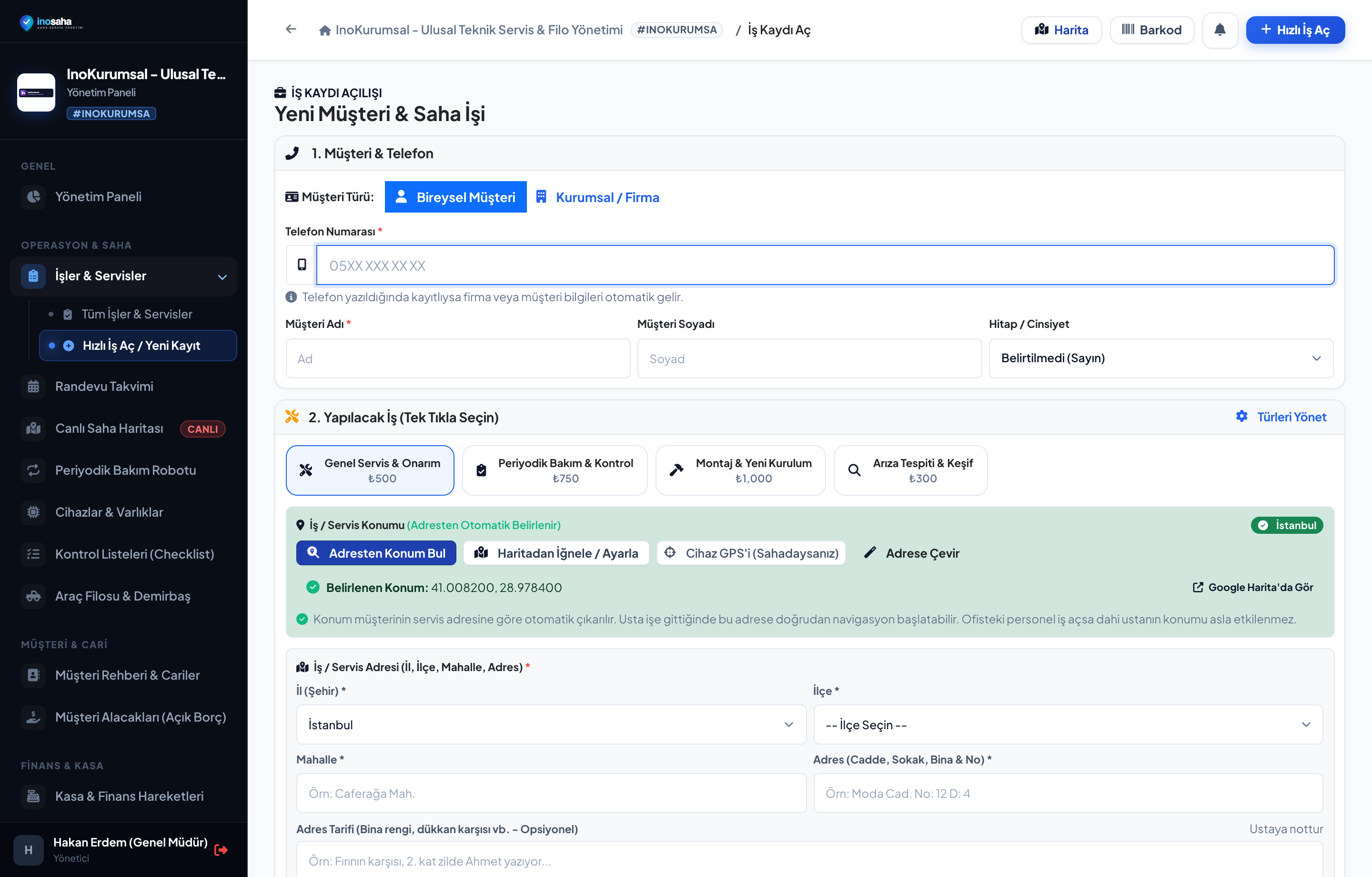Click the Canlı Saha Haritası map icon
Screen dimensions: 1372x877
[x=34, y=428]
